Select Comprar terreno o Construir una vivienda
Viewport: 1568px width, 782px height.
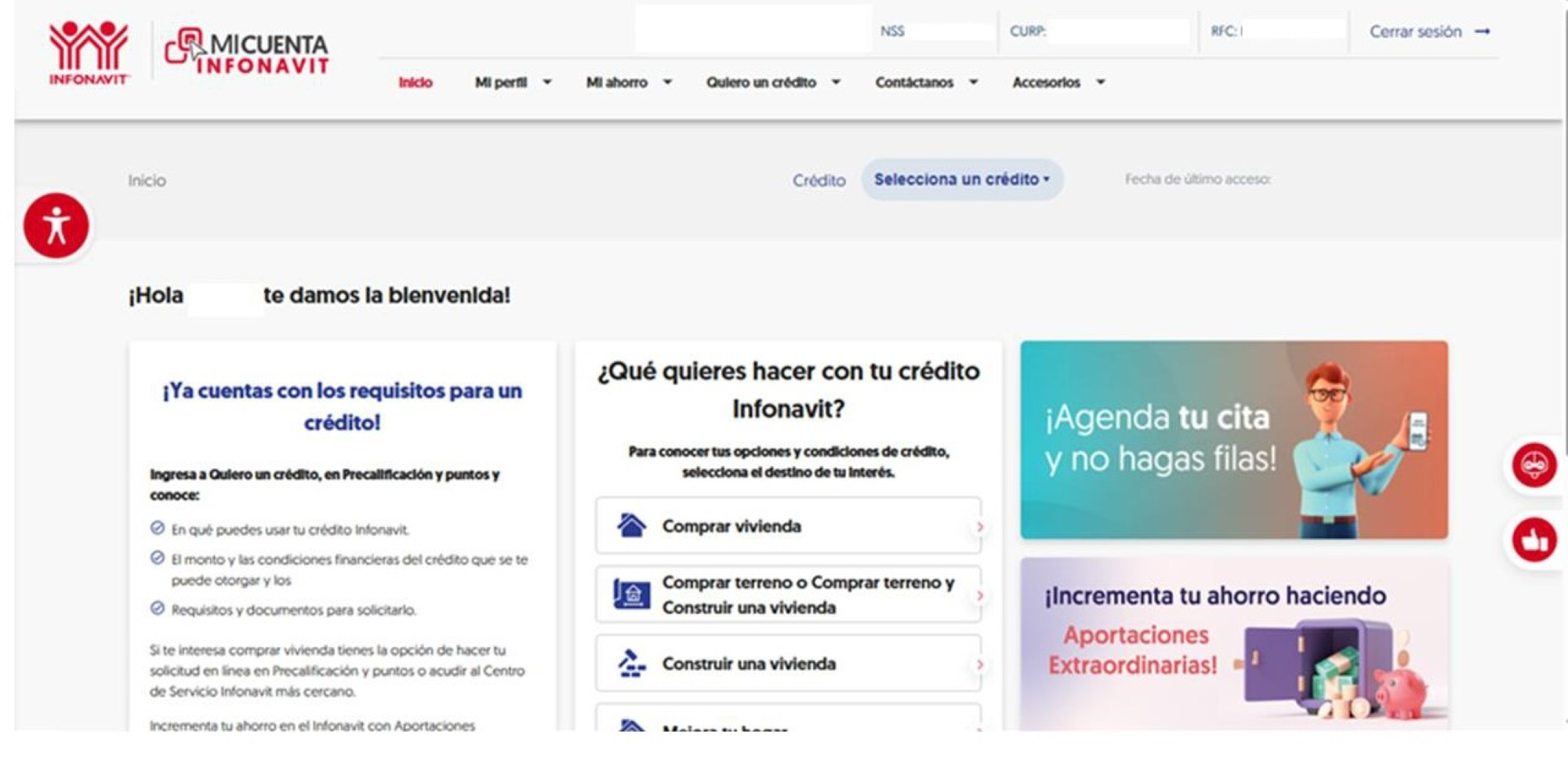789,595
